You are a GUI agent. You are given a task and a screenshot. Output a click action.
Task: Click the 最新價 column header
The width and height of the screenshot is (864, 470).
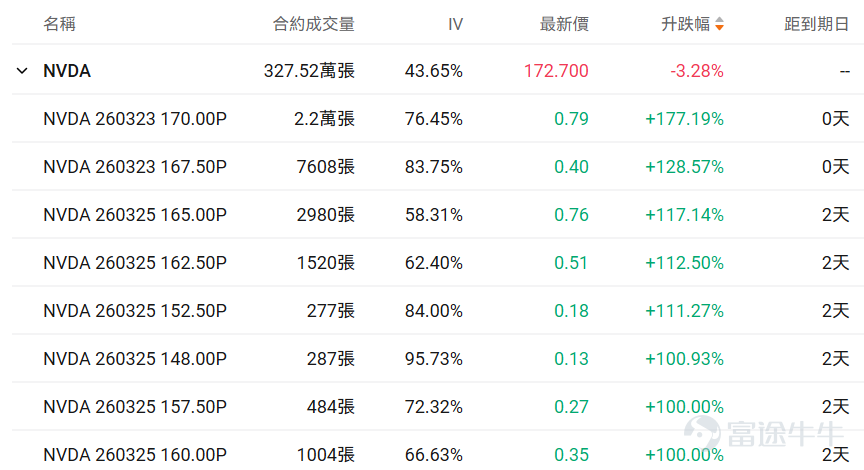click(x=564, y=24)
